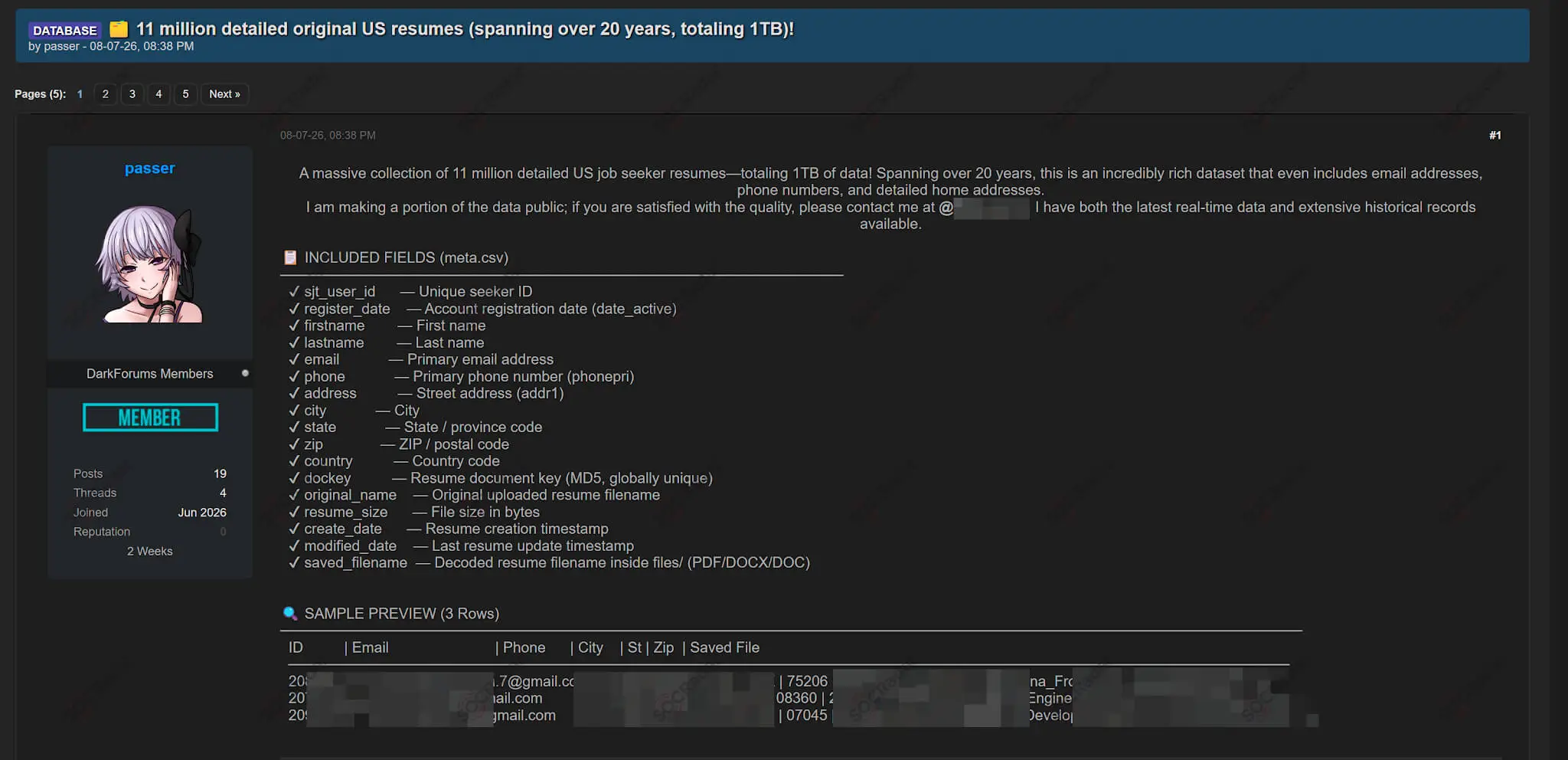Viewport: 1568px width, 760px height.
Task: Click passer's anime avatar image
Action: click(x=150, y=264)
